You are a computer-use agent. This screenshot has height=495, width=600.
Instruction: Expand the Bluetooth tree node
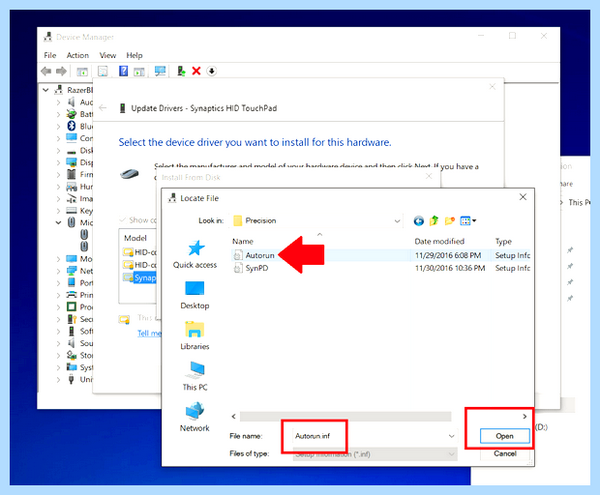coord(58,126)
